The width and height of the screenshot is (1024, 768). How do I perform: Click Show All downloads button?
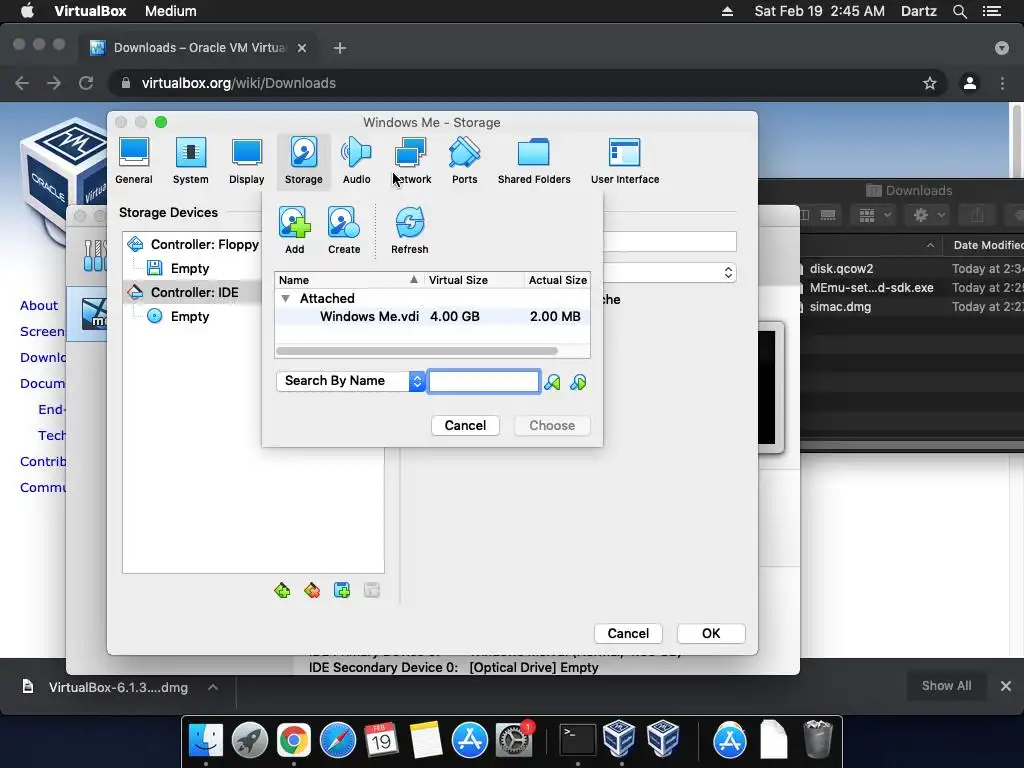946,686
